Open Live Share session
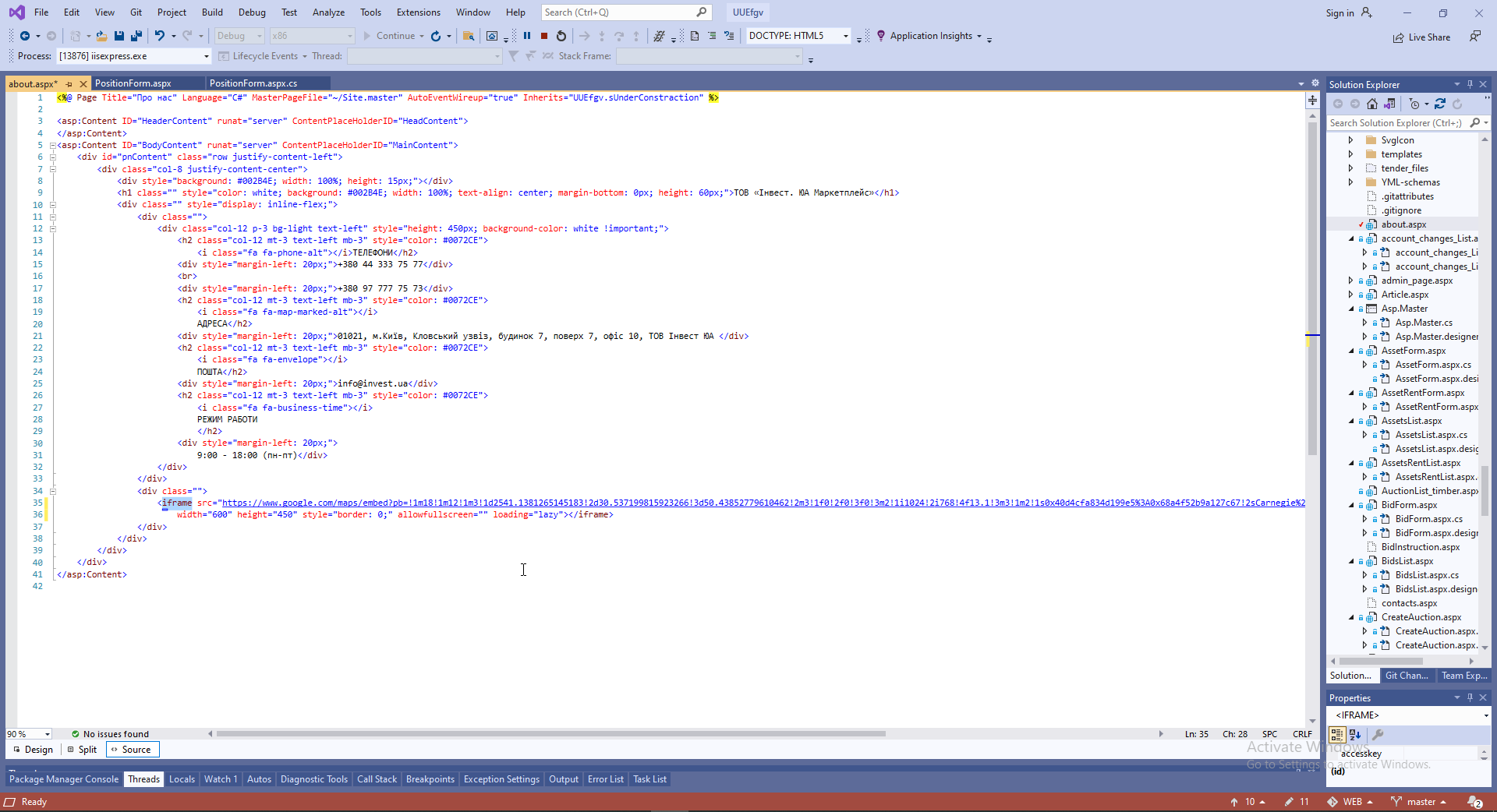Screen dimensions: 1497x812 (x=1422, y=37)
